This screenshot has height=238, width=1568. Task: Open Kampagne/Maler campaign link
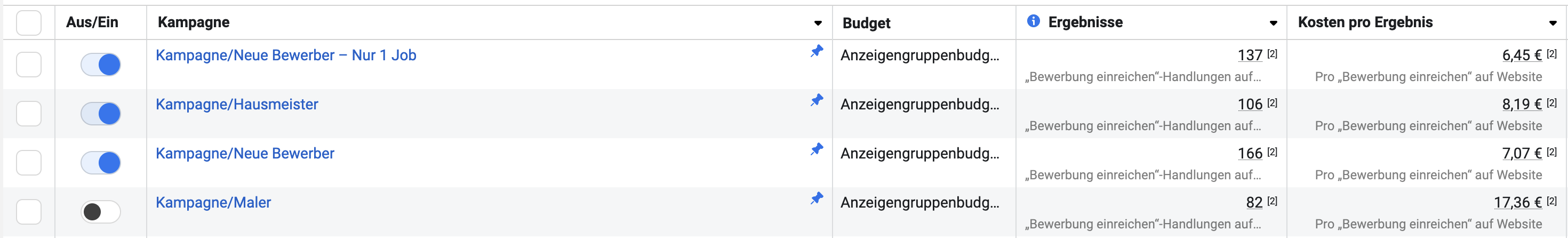coord(213,203)
